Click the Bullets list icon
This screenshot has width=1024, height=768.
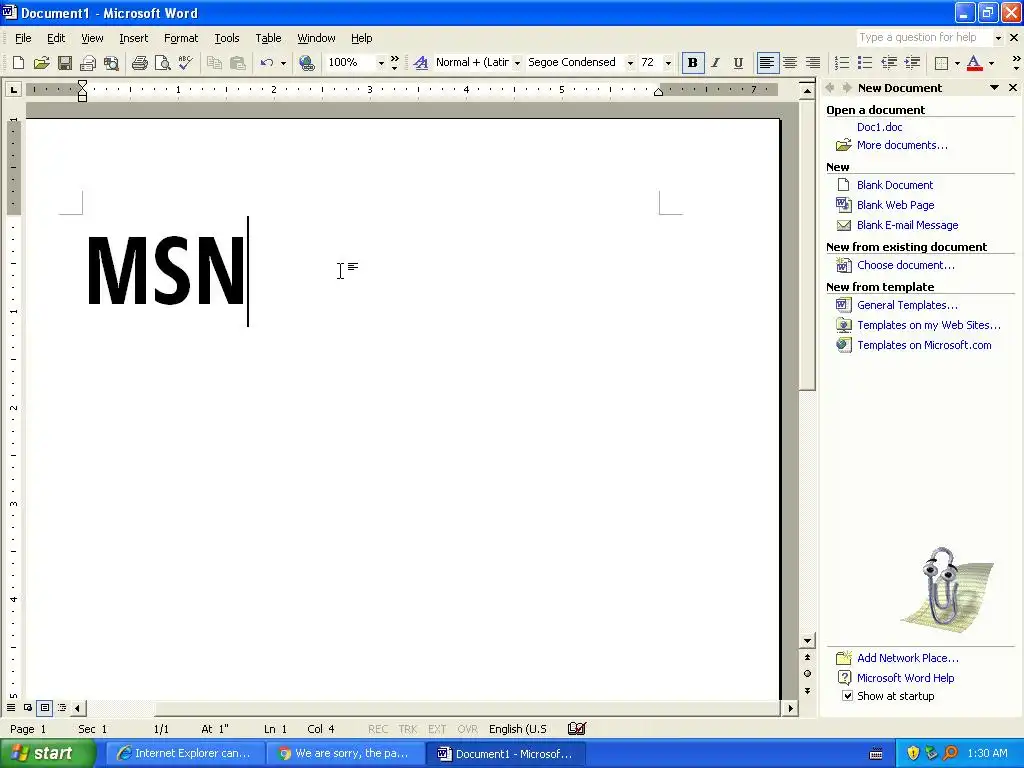click(865, 63)
